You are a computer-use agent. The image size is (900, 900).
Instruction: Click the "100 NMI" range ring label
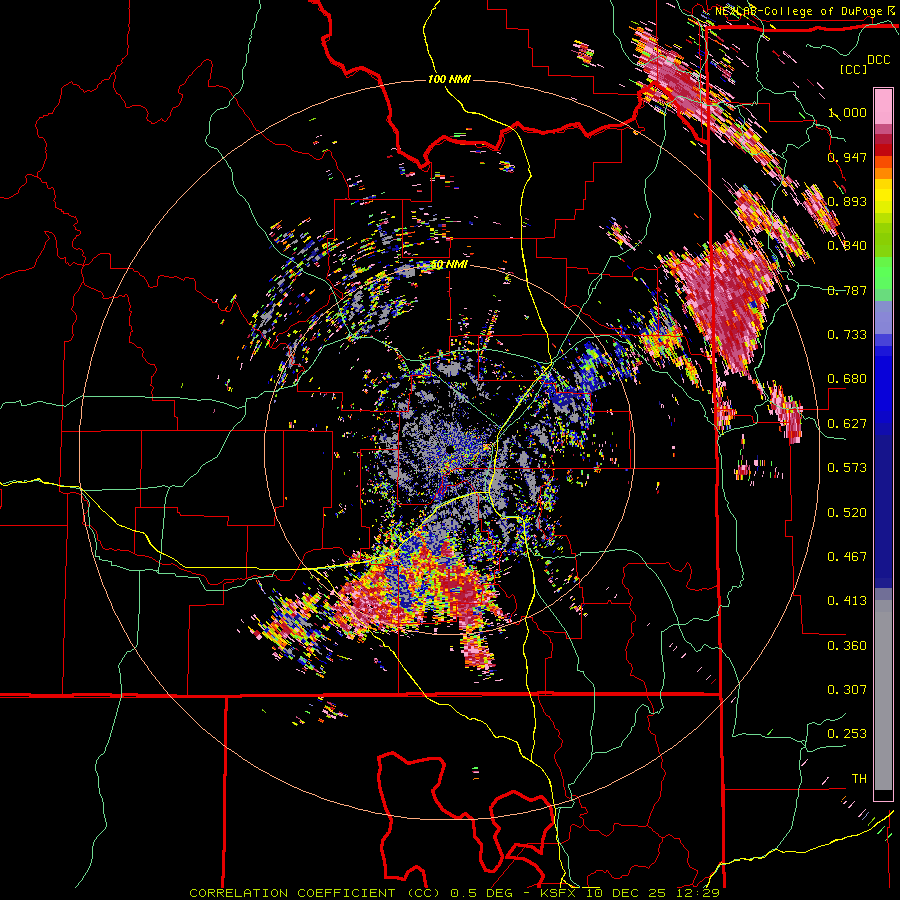449,79
